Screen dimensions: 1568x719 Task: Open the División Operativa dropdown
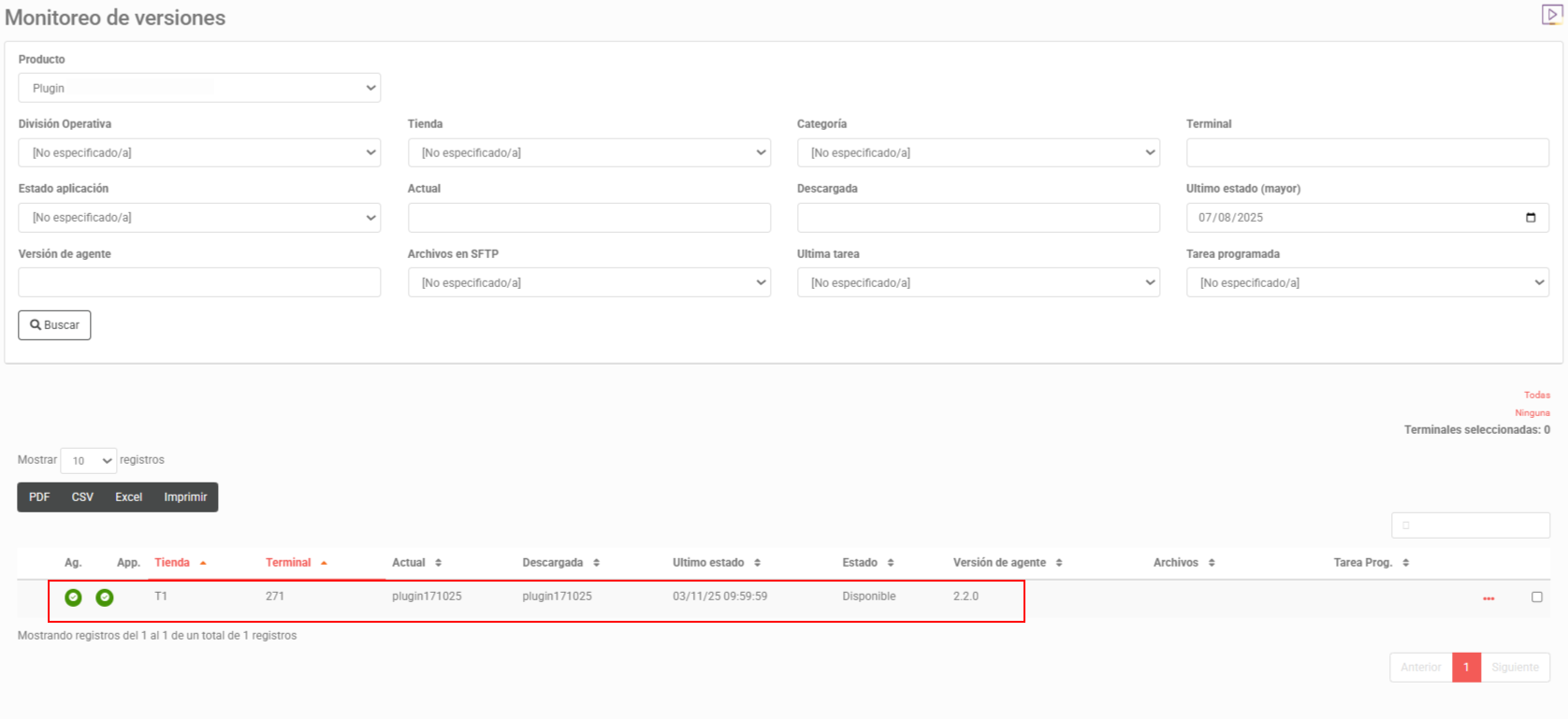[199, 152]
